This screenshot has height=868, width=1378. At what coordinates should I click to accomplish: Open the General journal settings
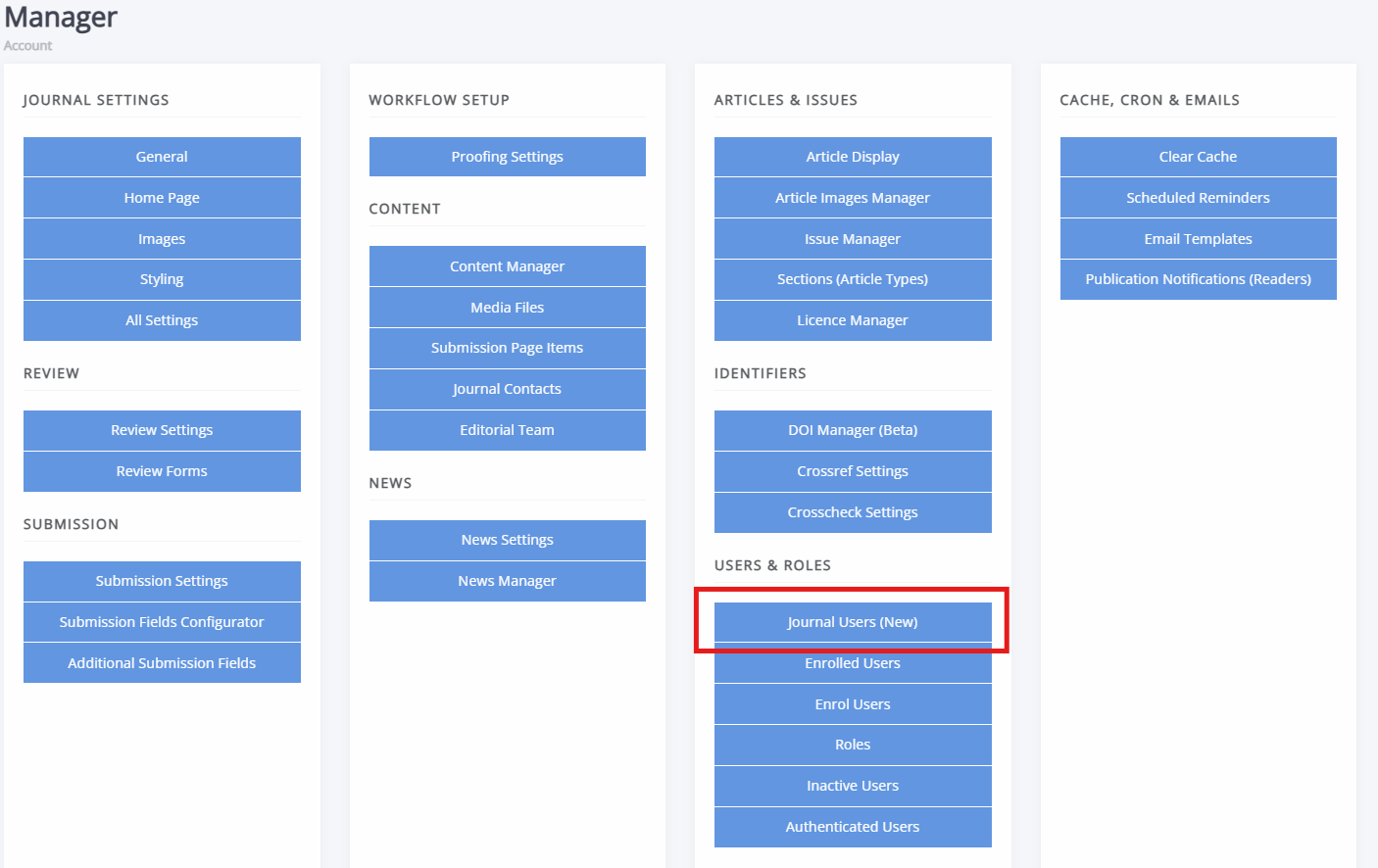tap(162, 157)
